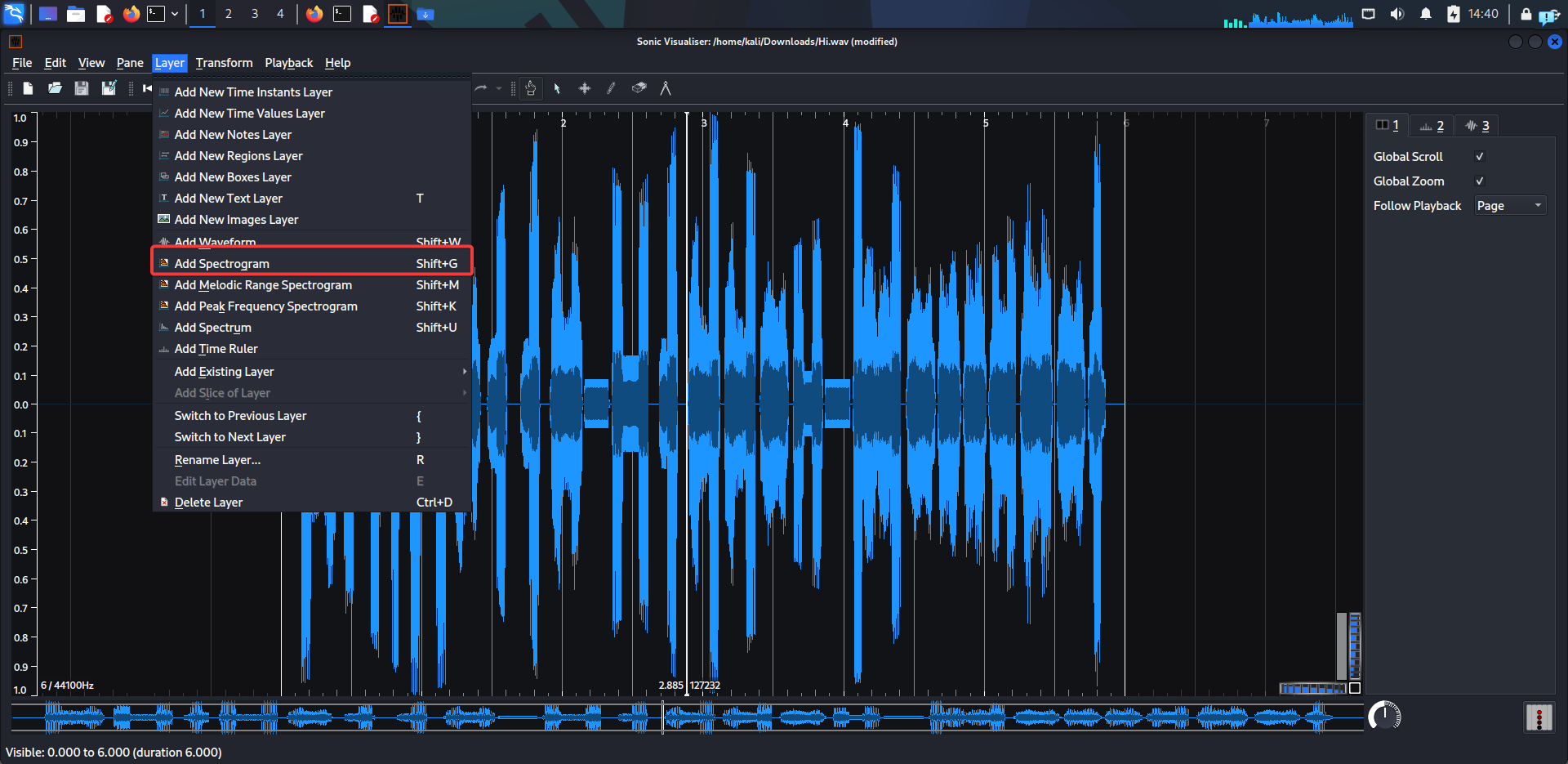
Task: Switch to waveform layer tab 3
Action: (1477, 125)
